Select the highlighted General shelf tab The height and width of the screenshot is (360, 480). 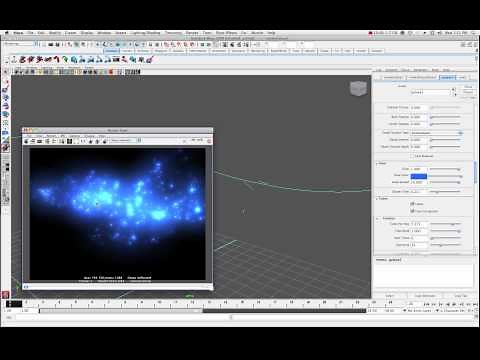111,51
